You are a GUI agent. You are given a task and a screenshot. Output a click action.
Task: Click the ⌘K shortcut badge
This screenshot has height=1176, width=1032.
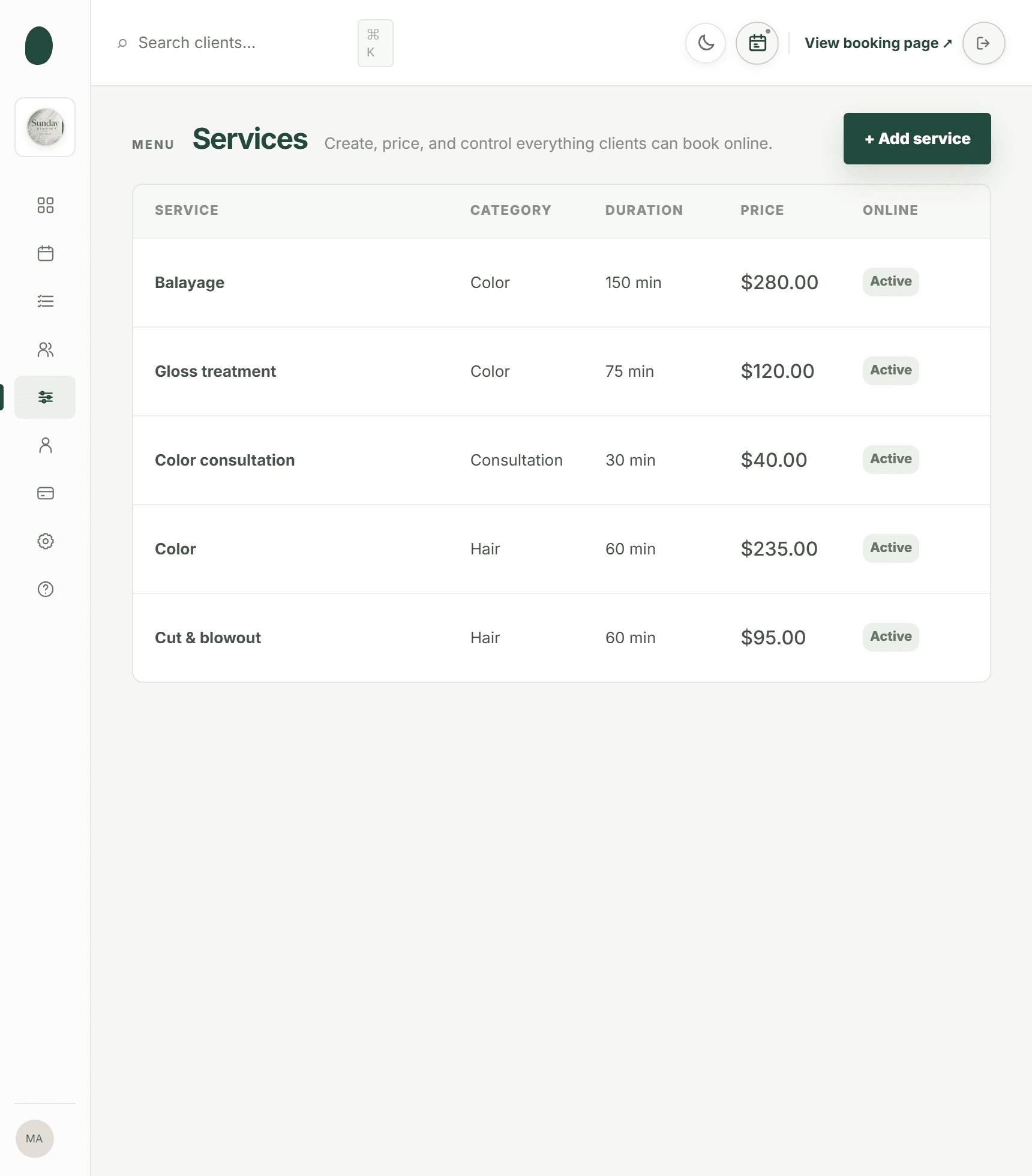point(376,43)
